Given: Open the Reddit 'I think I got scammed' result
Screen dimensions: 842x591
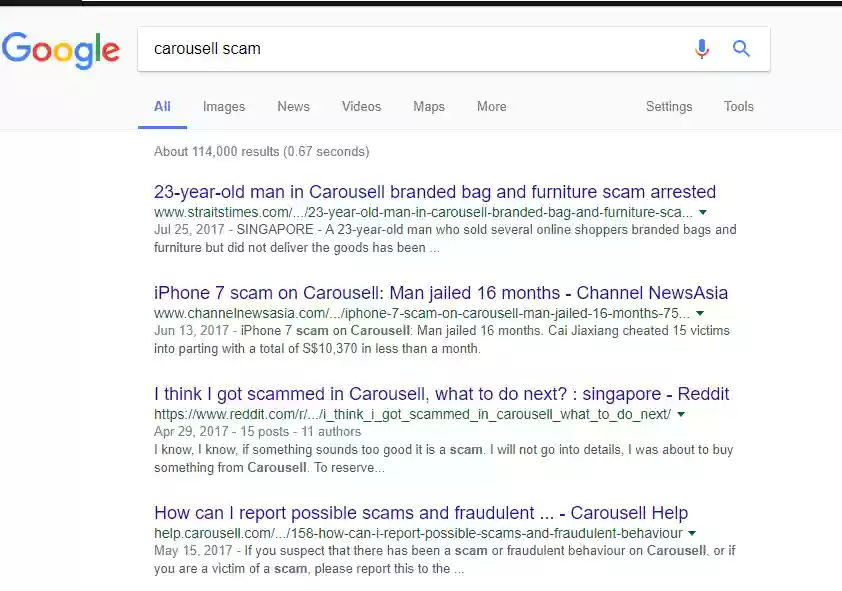Looking at the screenshot, I should 441,394.
